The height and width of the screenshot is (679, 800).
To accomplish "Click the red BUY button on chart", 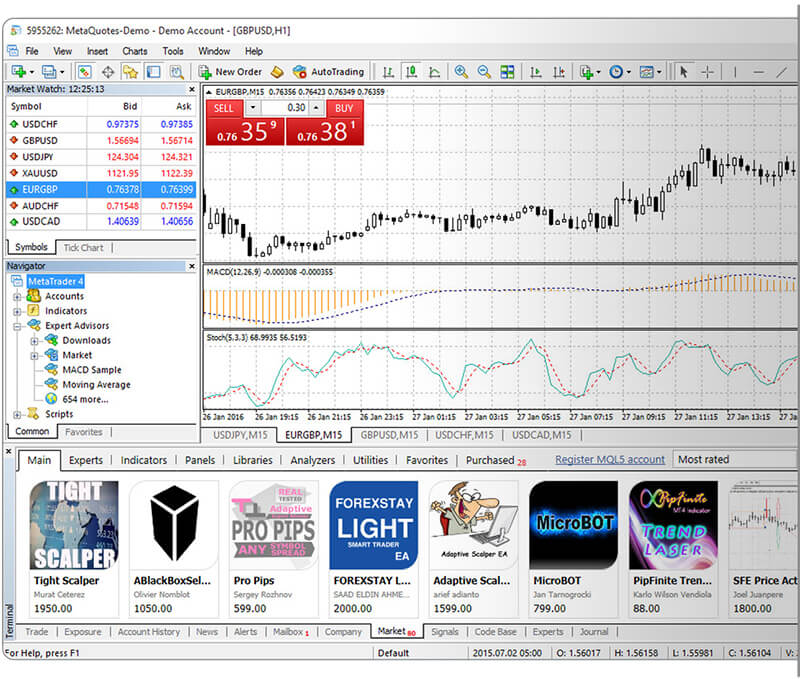I will click(344, 108).
